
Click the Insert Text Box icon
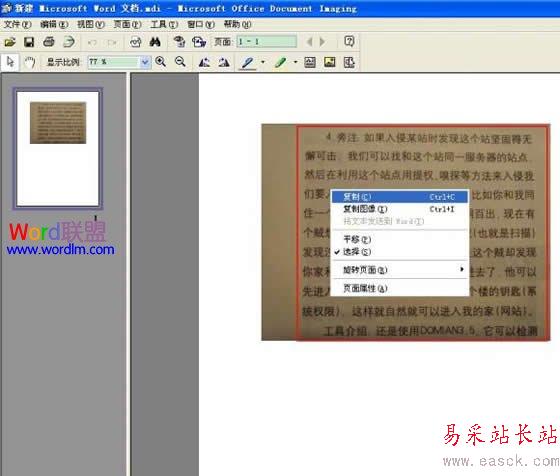coord(310,62)
